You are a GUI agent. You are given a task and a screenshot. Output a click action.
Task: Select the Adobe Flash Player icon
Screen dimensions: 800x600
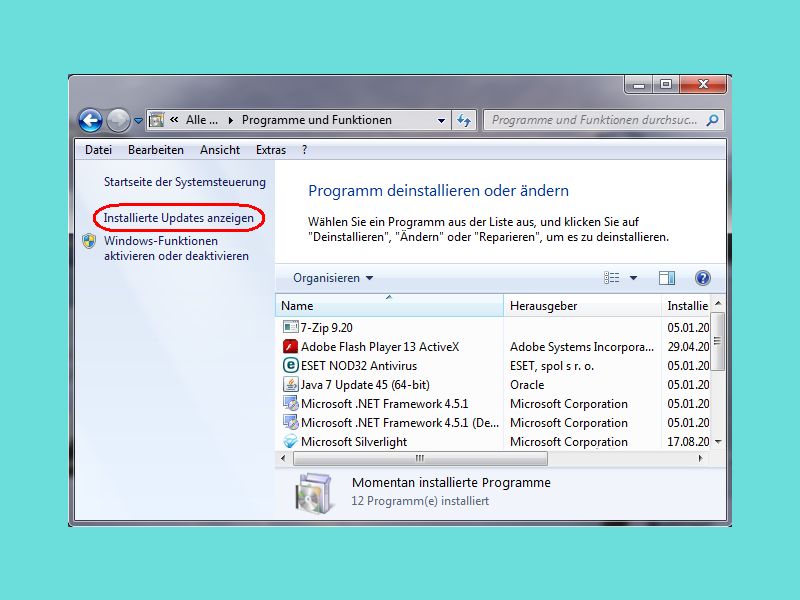point(290,346)
